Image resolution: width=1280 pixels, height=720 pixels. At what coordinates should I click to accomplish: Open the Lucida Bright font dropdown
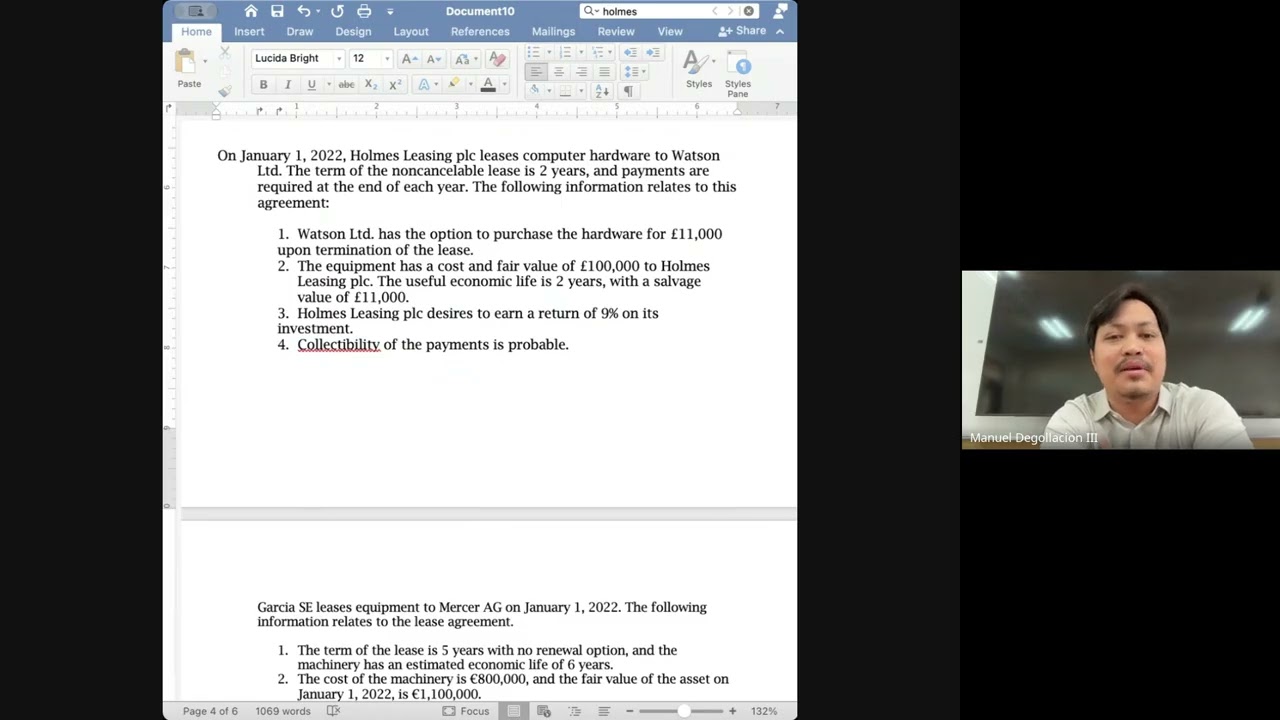click(x=339, y=59)
